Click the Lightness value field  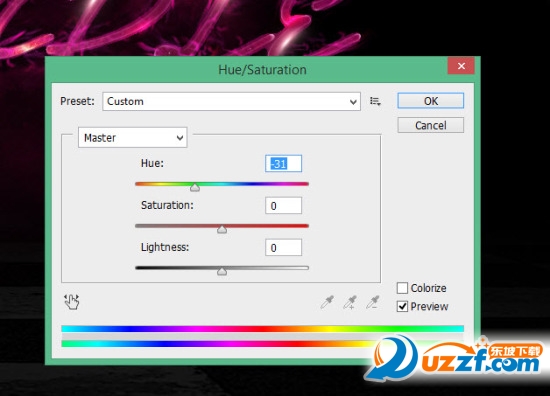click(283, 248)
